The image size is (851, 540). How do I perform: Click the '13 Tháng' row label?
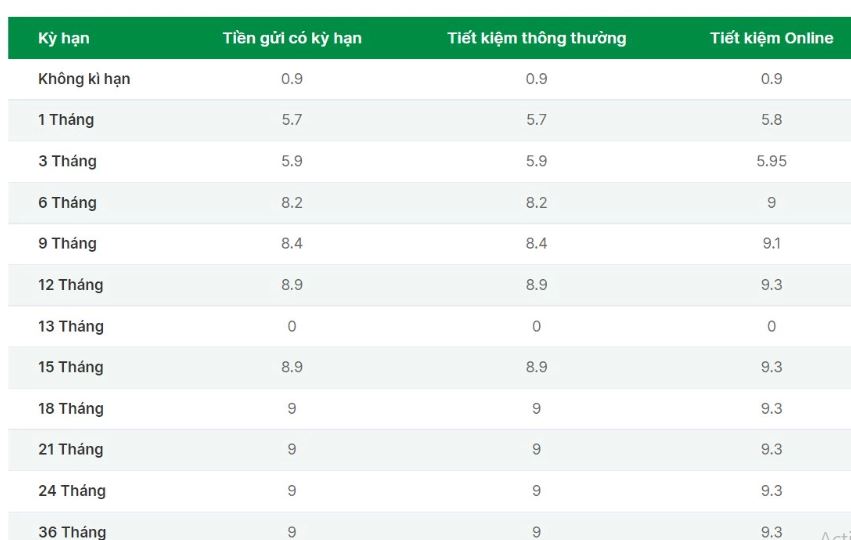(71, 326)
